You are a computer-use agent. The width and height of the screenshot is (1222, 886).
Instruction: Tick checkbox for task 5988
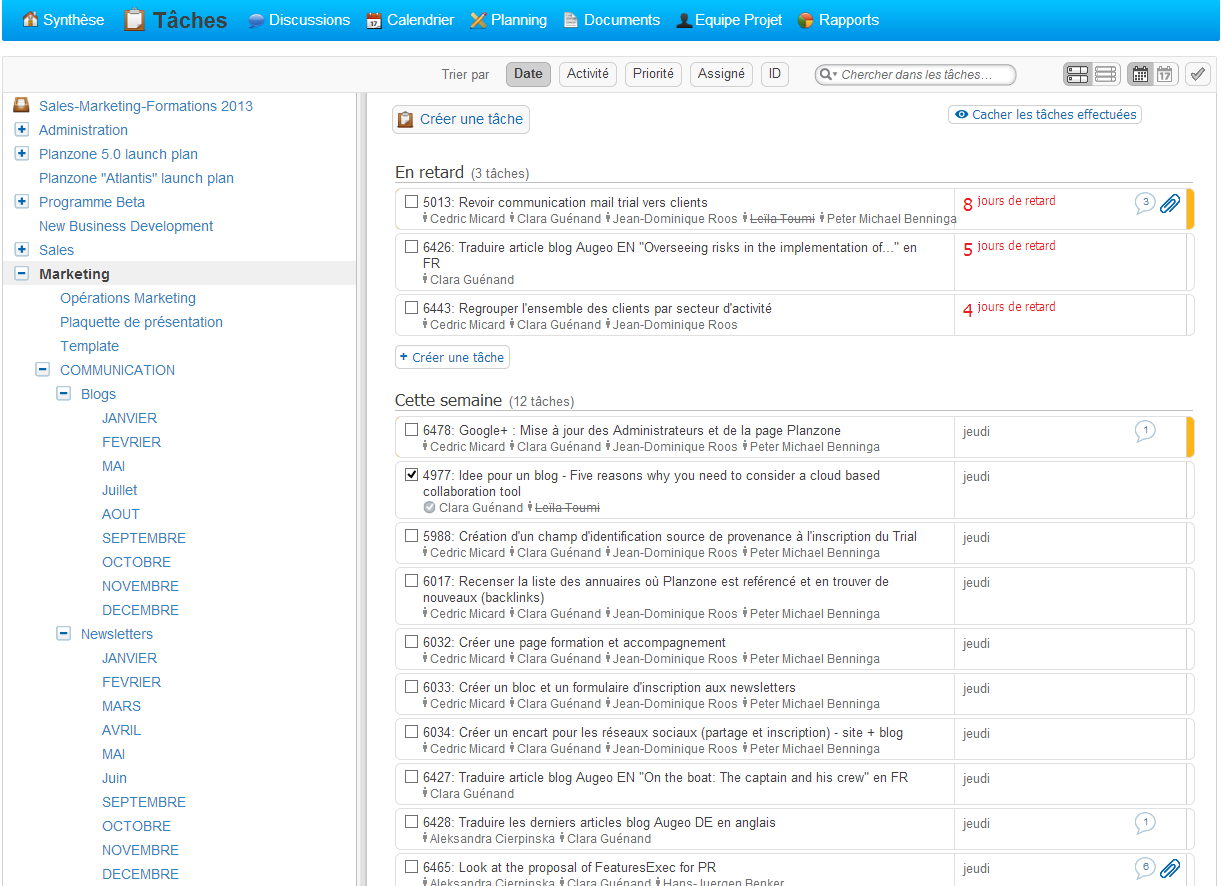tap(411, 535)
